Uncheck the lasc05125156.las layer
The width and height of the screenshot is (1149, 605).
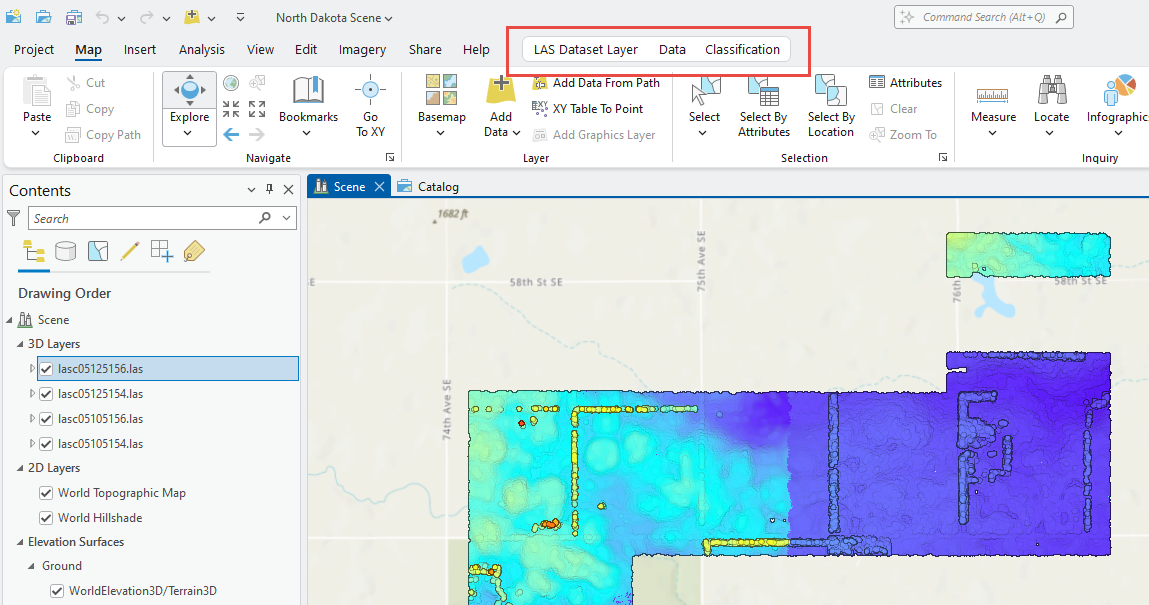(46, 369)
